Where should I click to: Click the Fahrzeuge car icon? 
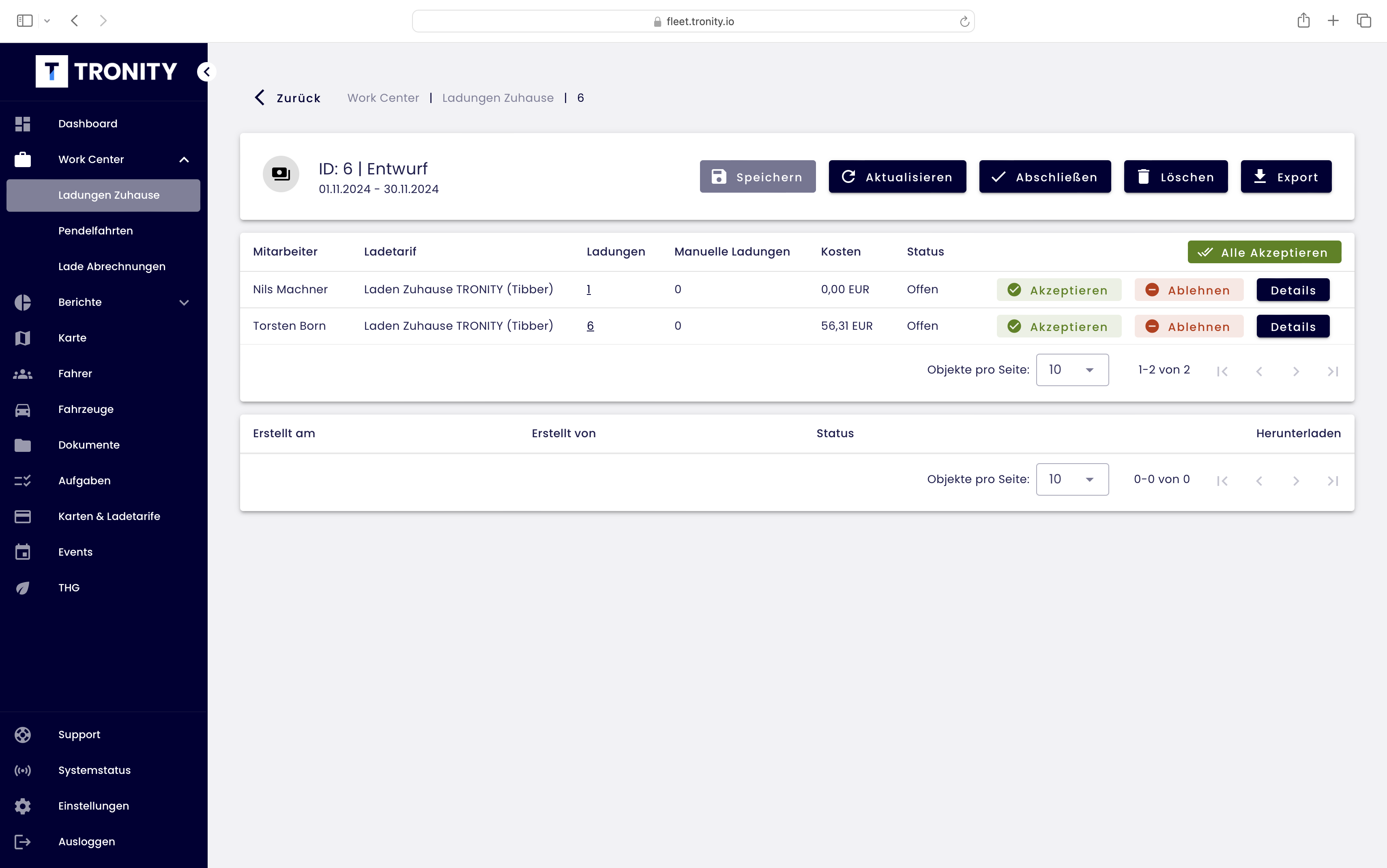click(22, 409)
